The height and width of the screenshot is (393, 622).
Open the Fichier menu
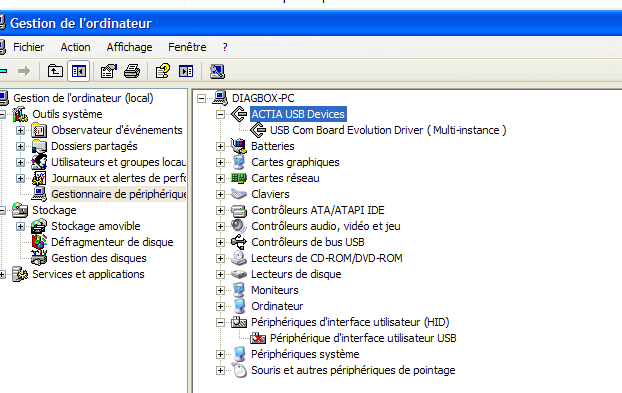tap(29, 47)
